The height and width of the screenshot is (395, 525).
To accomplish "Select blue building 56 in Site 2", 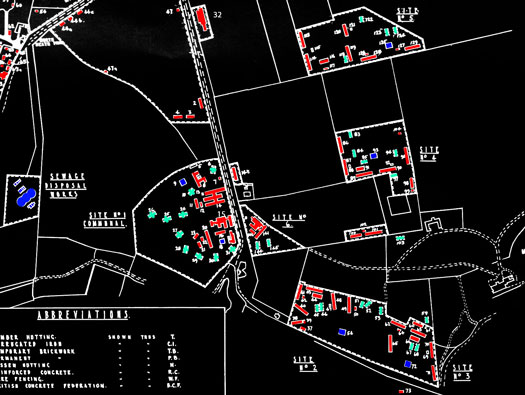I will (342, 332).
